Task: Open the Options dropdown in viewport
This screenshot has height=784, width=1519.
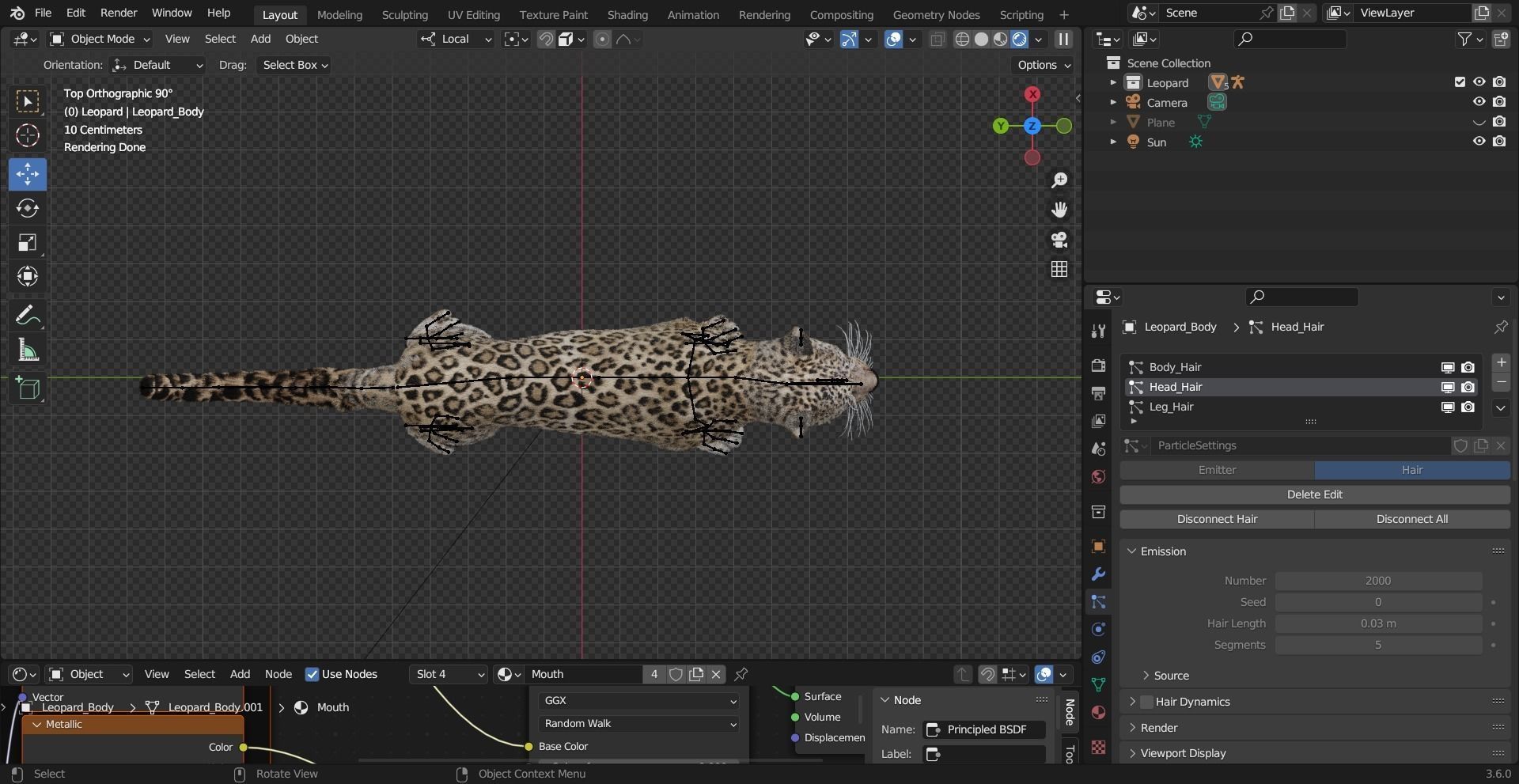Action: [1044, 65]
